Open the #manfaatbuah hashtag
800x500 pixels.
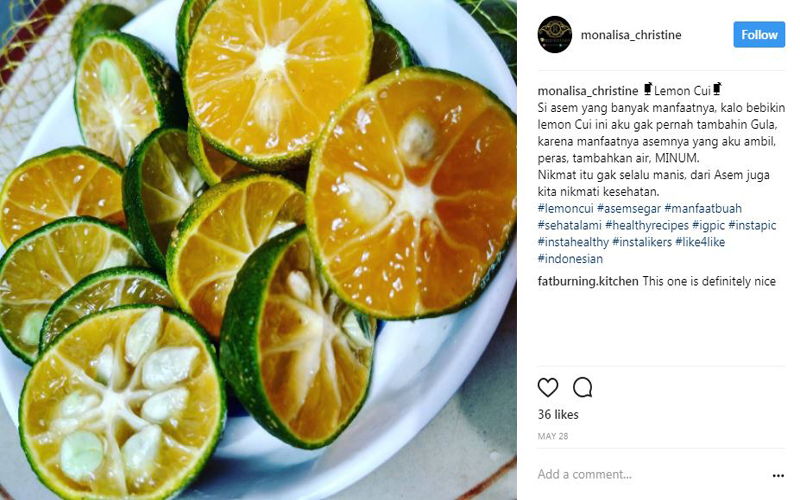(703, 208)
